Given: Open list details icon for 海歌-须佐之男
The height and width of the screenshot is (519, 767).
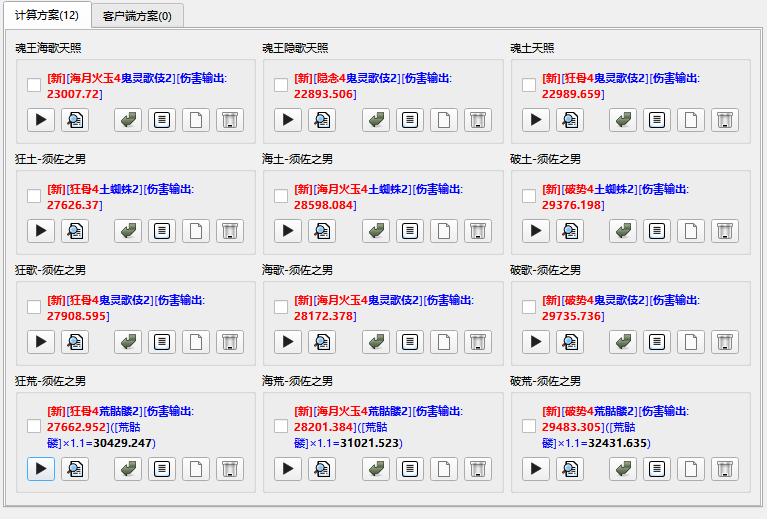Looking at the screenshot, I should tap(409, 342).
